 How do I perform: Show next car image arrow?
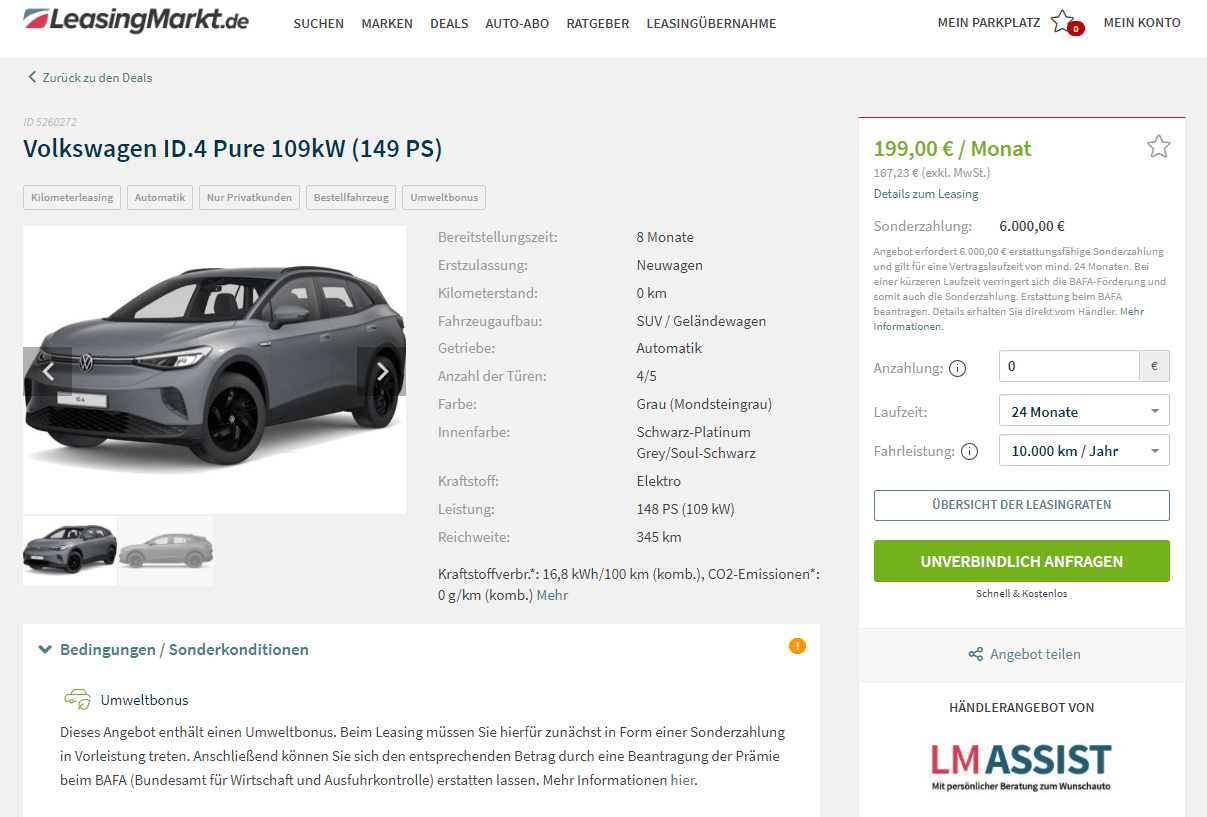381,371
